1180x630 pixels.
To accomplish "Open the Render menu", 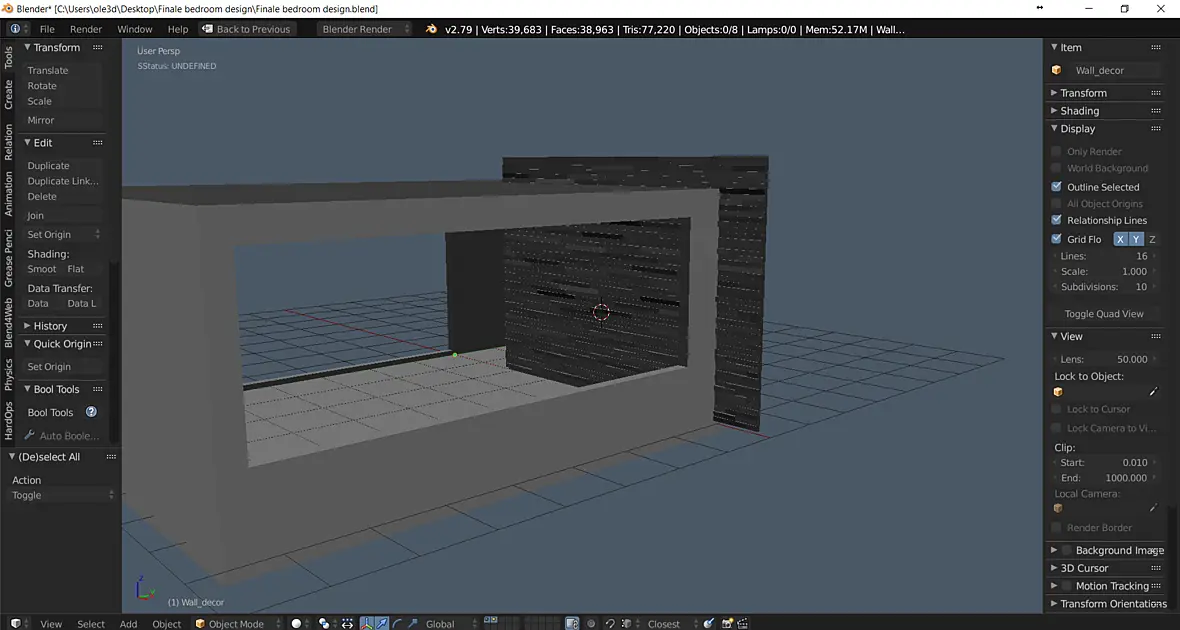I will point(86,29).
